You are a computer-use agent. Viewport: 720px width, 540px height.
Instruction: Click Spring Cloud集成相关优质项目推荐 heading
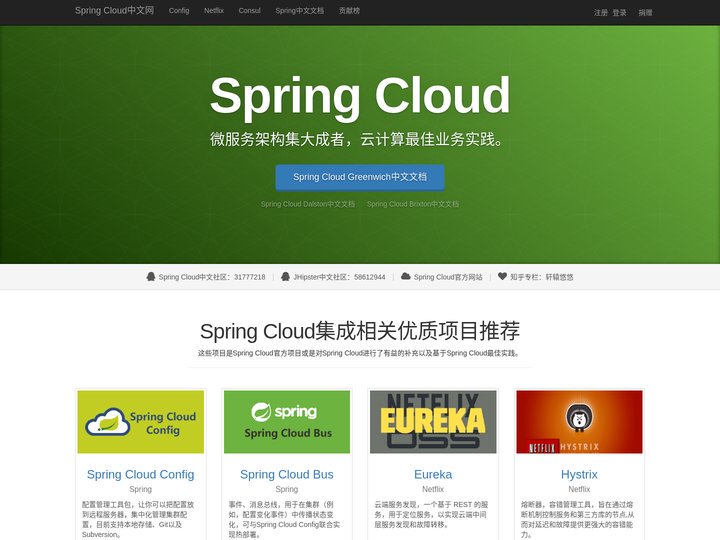tap(360, 331)
